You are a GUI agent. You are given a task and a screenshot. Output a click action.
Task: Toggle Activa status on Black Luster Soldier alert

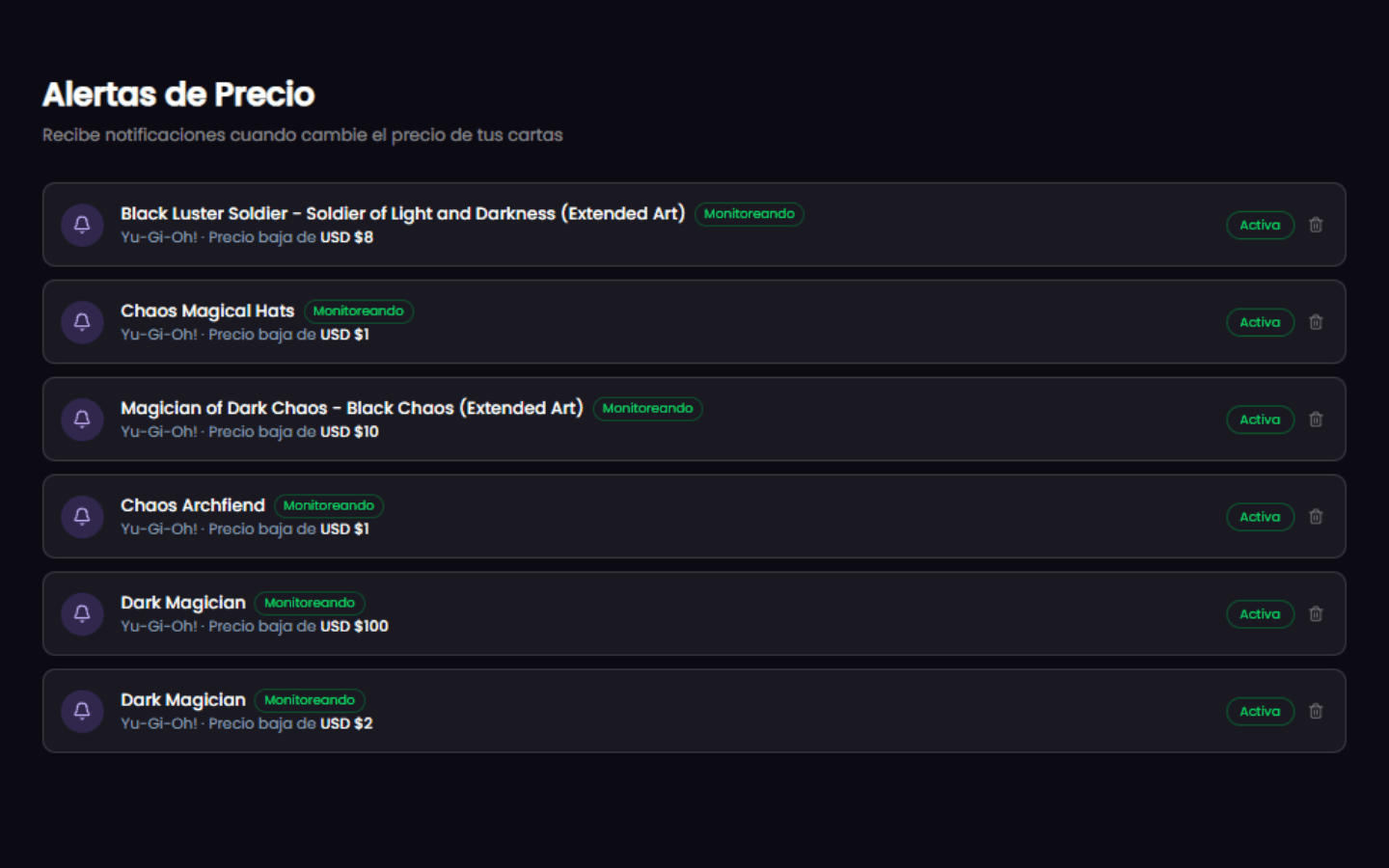(x=1260, y=225)
